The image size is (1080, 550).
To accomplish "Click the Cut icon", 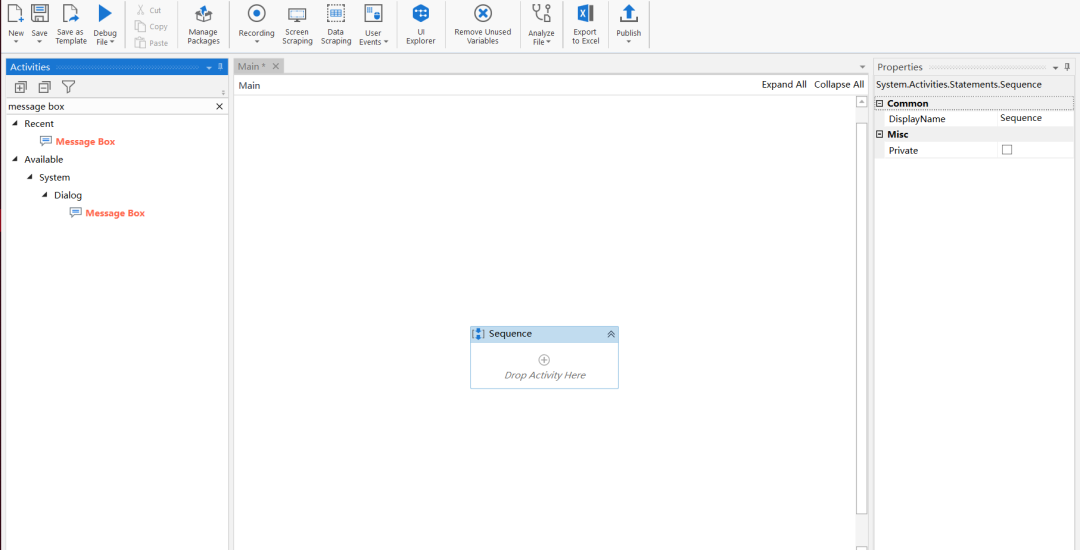I will tap(141, 10).
